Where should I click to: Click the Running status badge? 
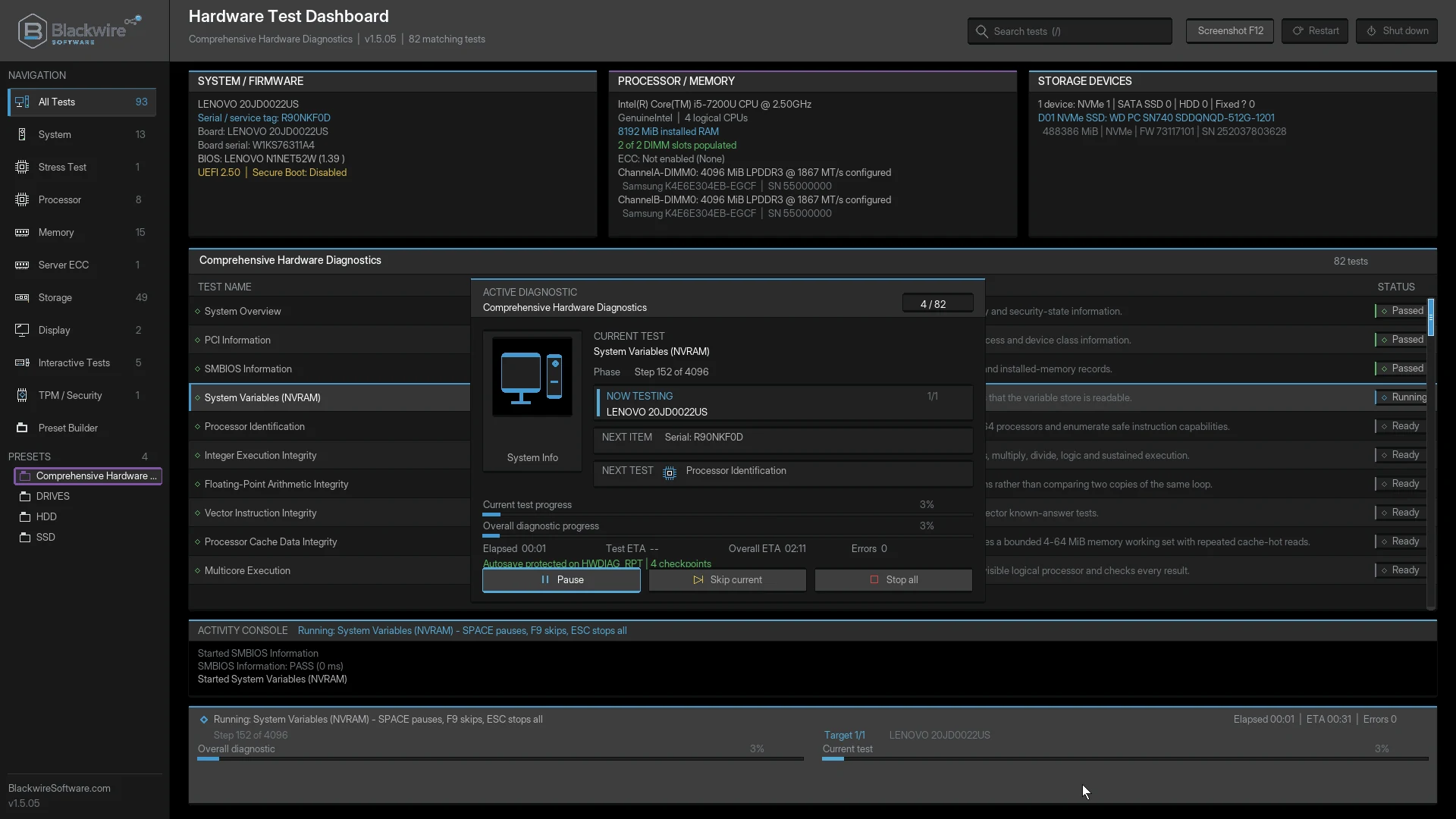(x=1401, y=397)
